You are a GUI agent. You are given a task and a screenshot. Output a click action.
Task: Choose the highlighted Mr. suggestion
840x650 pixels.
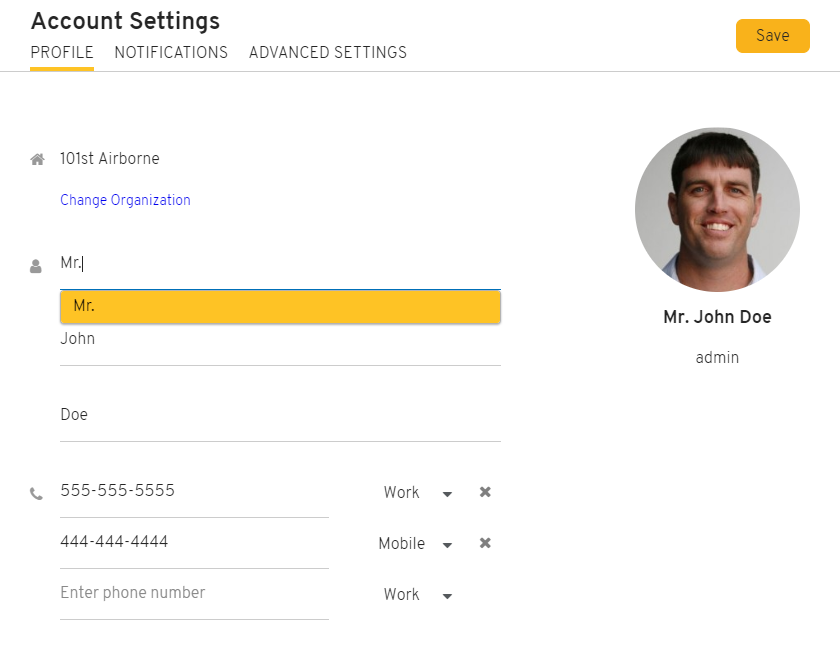pyautogui.click(x=280, y=307)
